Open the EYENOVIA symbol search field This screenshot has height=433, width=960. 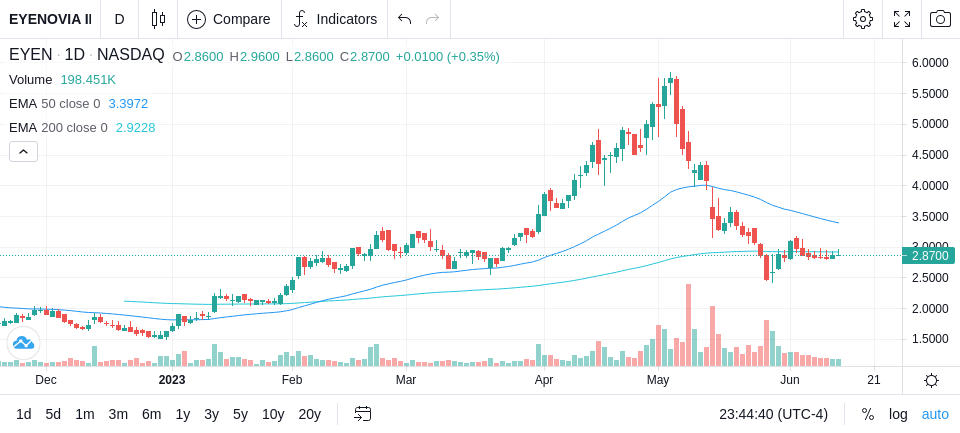click(50, 19)
